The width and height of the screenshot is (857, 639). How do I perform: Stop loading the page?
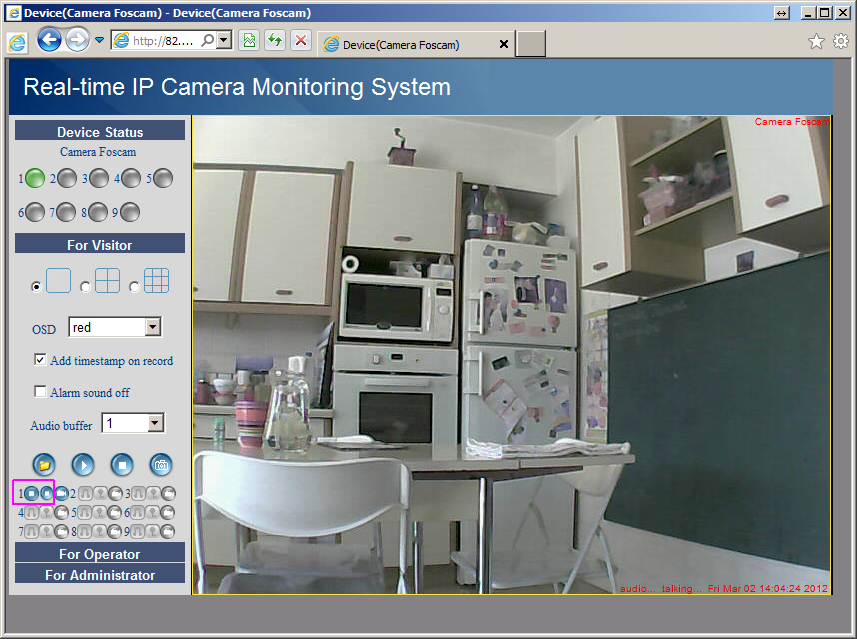pyautogui.click(x=301, y=40)
